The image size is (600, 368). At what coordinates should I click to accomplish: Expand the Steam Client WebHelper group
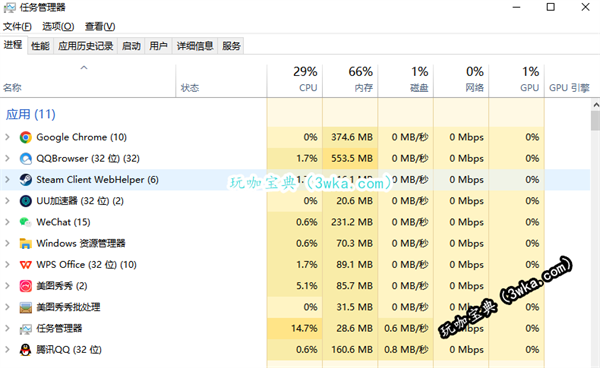[7, 179]
